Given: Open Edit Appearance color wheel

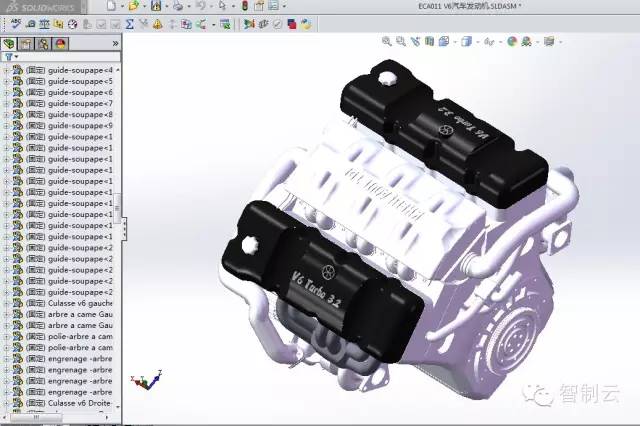Looking at the screenshot, I should (512, 41).
